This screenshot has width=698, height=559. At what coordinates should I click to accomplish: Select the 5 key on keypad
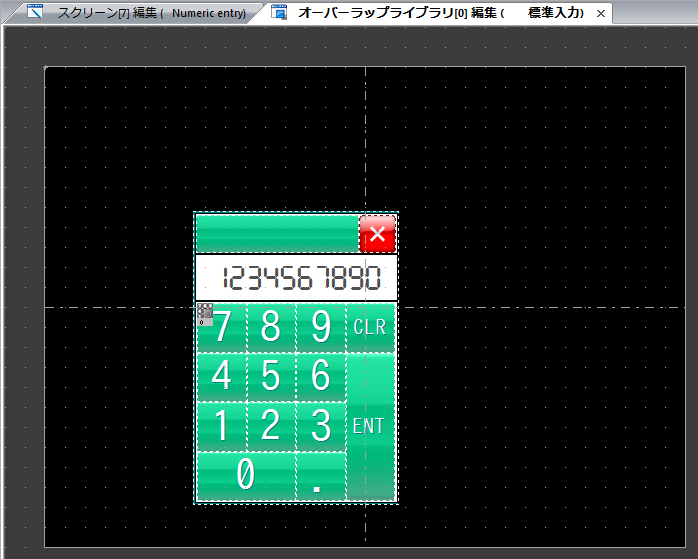pos(271,377)
